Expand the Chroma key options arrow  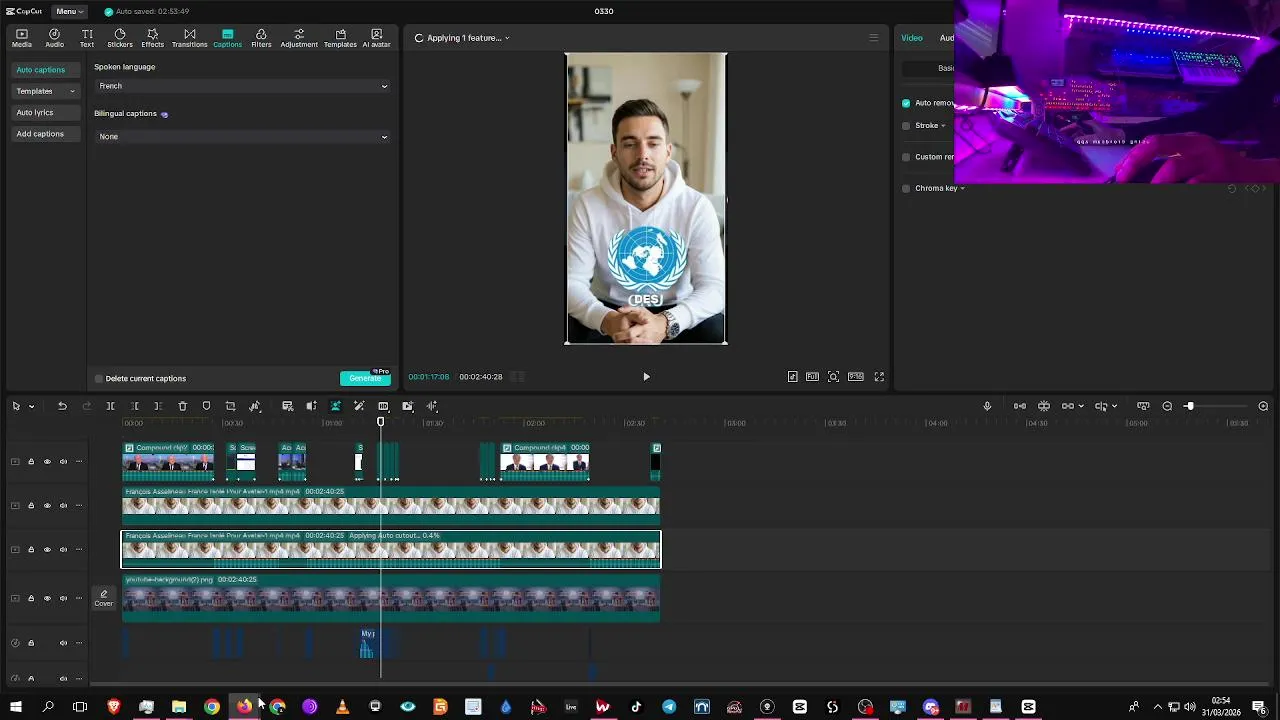click(x=962, y=188)
